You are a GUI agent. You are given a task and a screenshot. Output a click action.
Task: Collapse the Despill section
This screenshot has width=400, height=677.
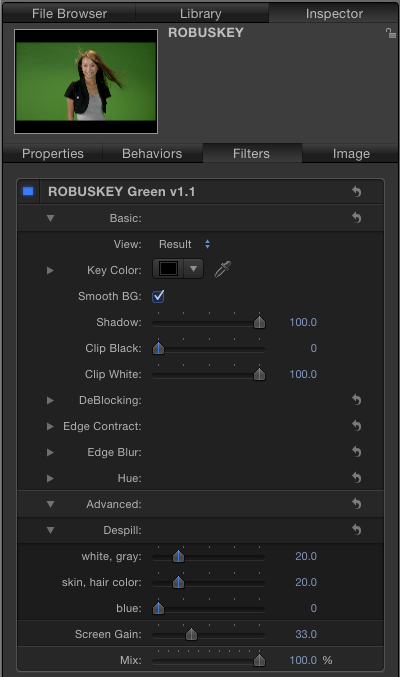pos(51,530)
